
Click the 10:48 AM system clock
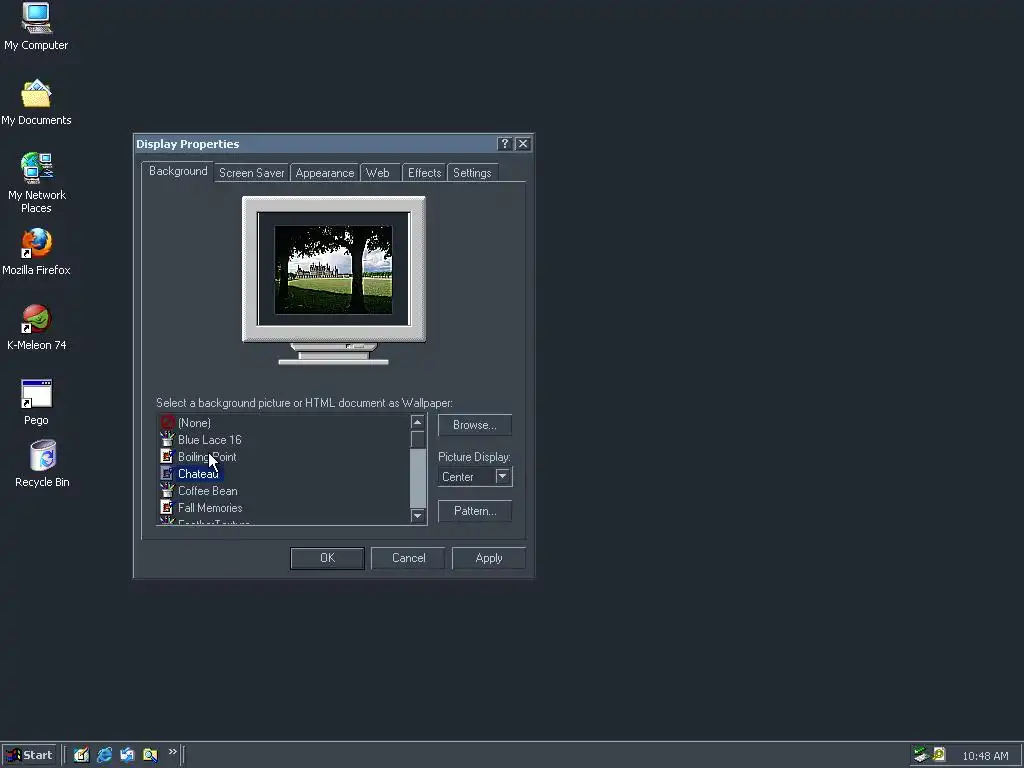click(985, 756)
